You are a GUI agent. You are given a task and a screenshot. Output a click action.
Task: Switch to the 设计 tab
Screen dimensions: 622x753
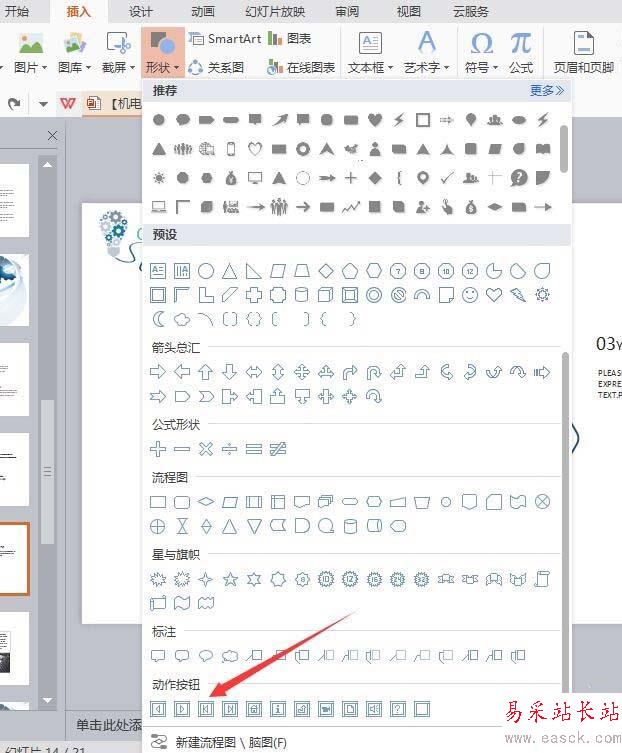[x=141, y=12]
